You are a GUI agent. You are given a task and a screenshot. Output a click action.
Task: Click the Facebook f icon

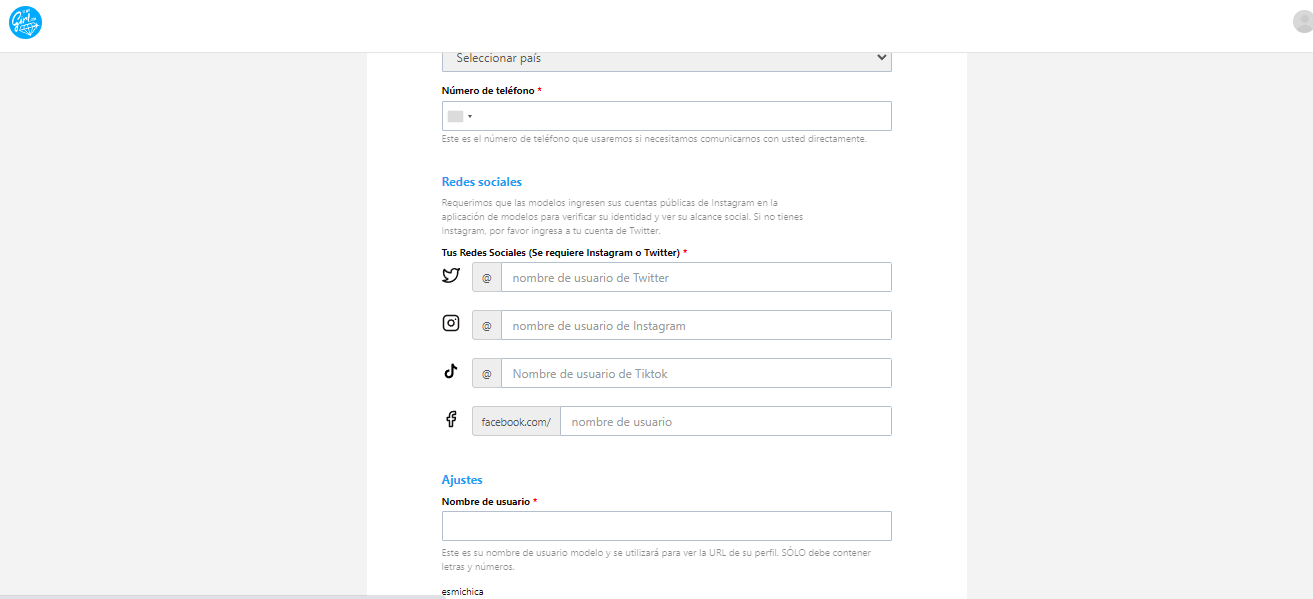[451, 419]
